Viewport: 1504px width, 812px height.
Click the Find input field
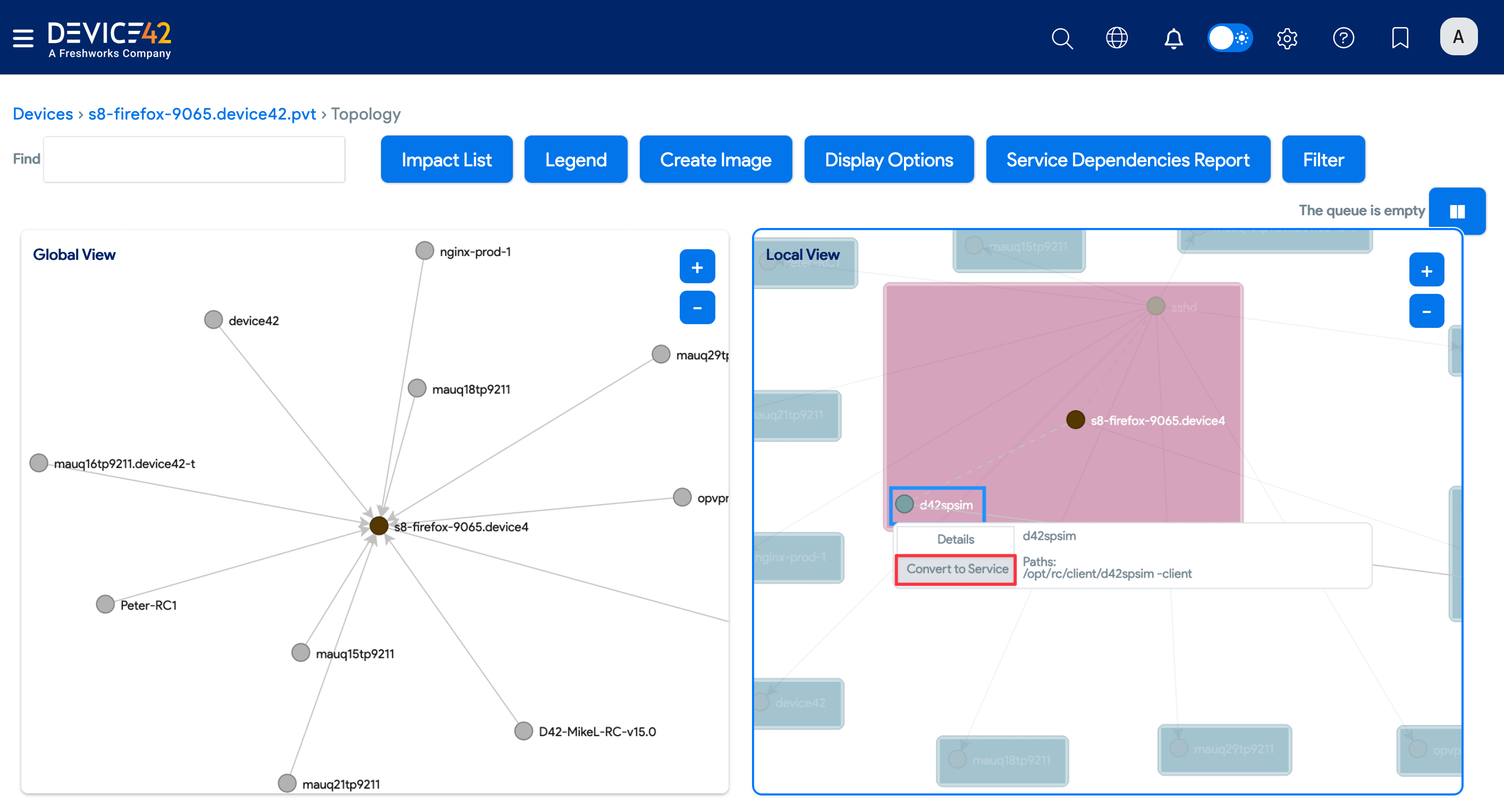(x=194, y=160)
